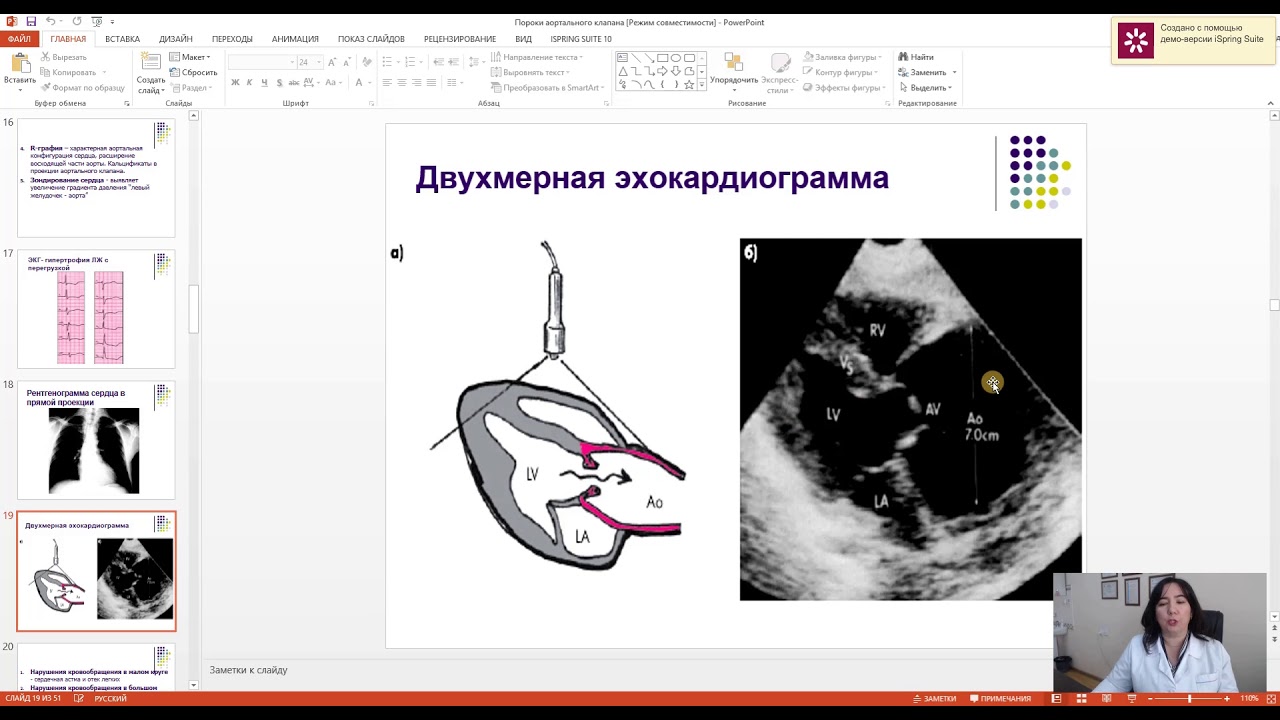The width and height of the screenshot is (1280, 720).
Task: Open the font name combo box
Action: point(261,62)
